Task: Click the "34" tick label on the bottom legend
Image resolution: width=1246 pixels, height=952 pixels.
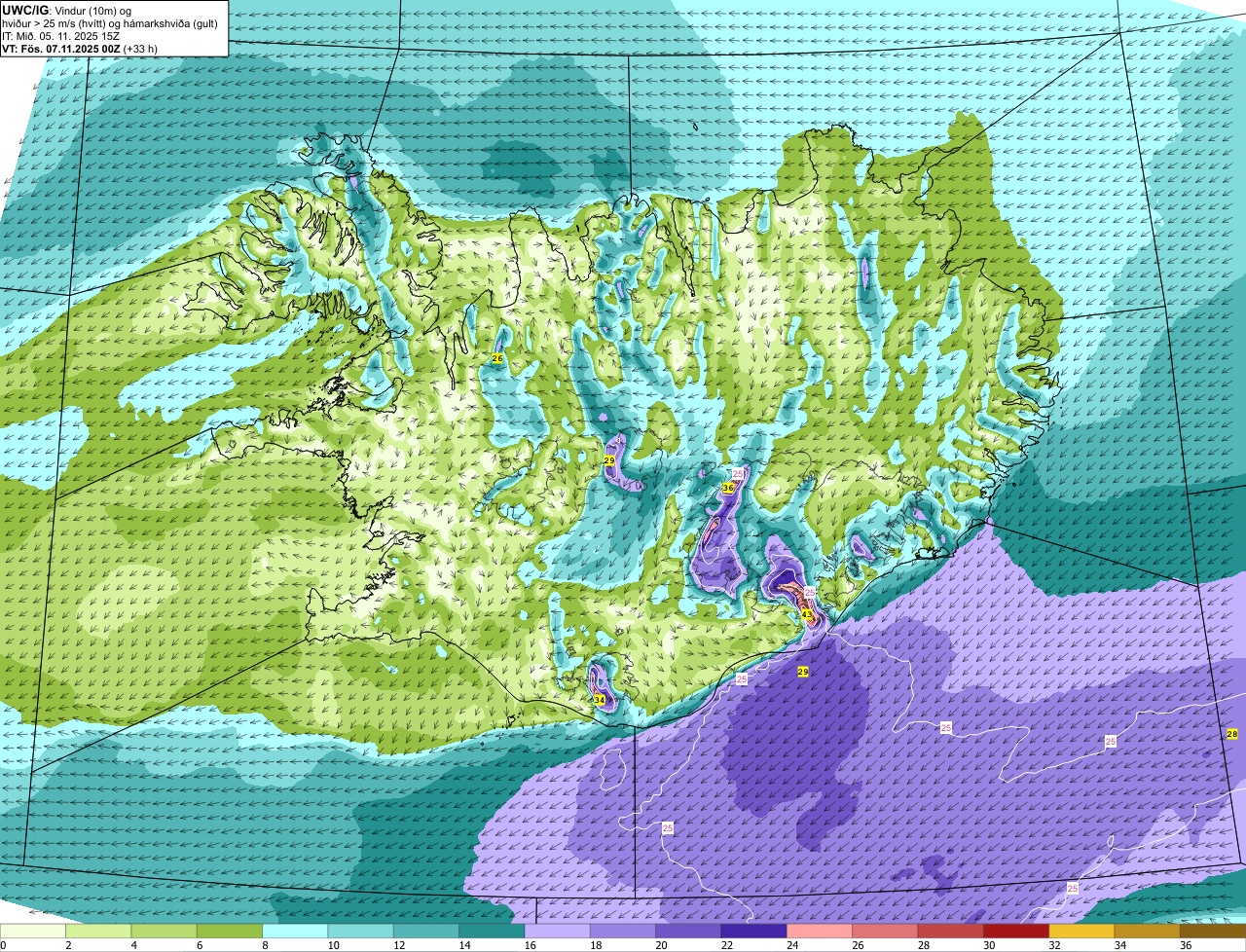Action: pyautogui.click(x=1120, y=945)
